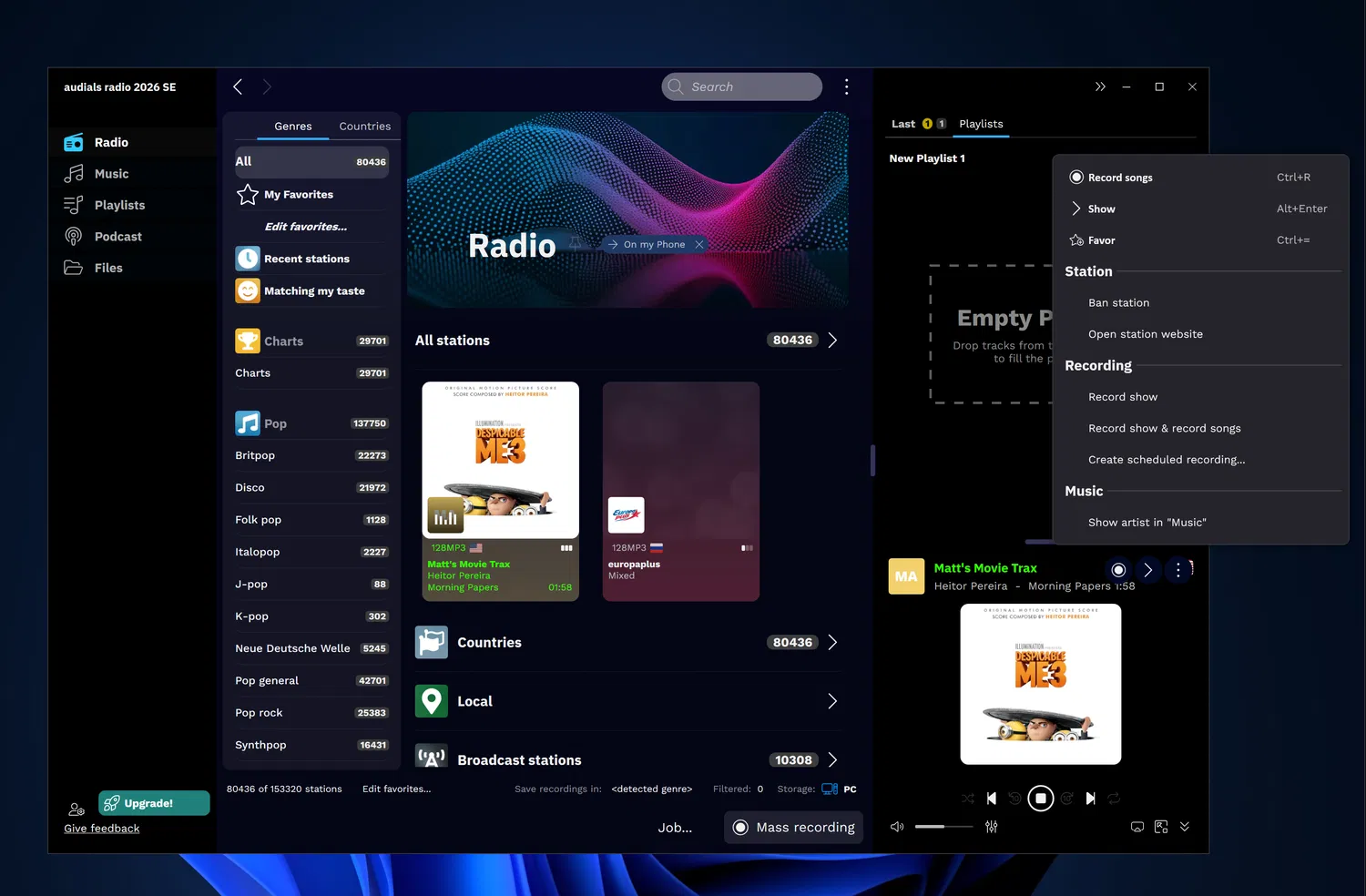Collapse the player with the double chevron down

click(x=1185, y=827)
